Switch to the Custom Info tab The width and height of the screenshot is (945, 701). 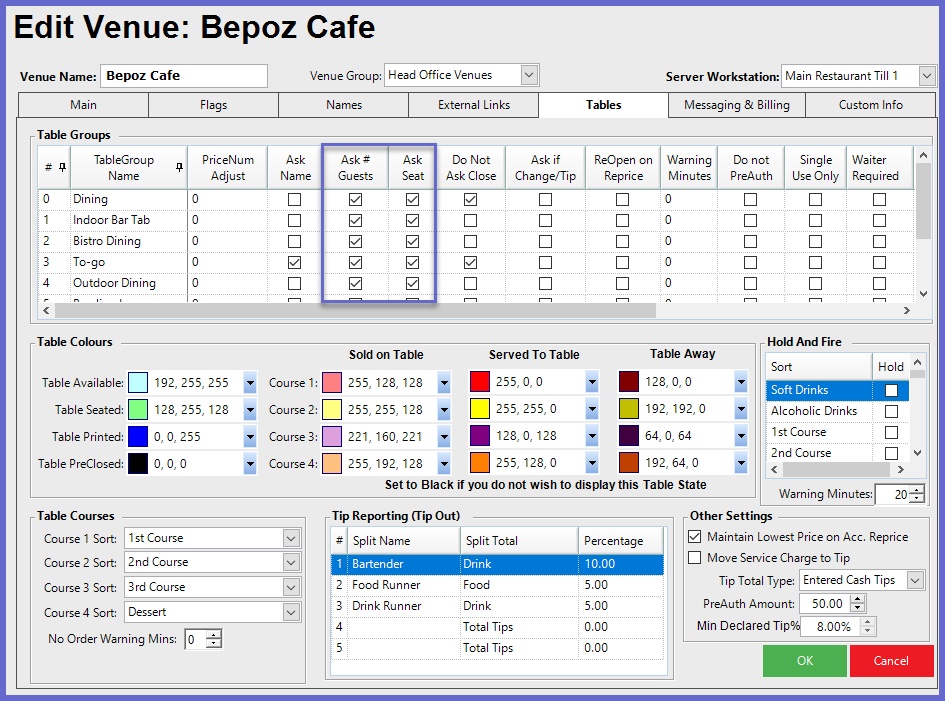click(x=870, y=105)
